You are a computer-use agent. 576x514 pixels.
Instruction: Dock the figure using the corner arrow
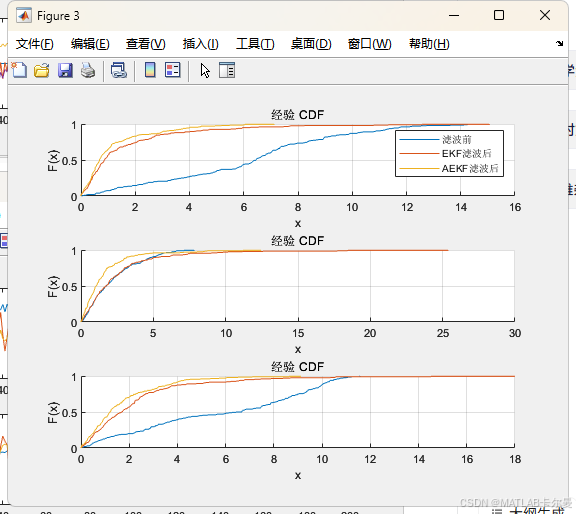[x=559, y=43]
